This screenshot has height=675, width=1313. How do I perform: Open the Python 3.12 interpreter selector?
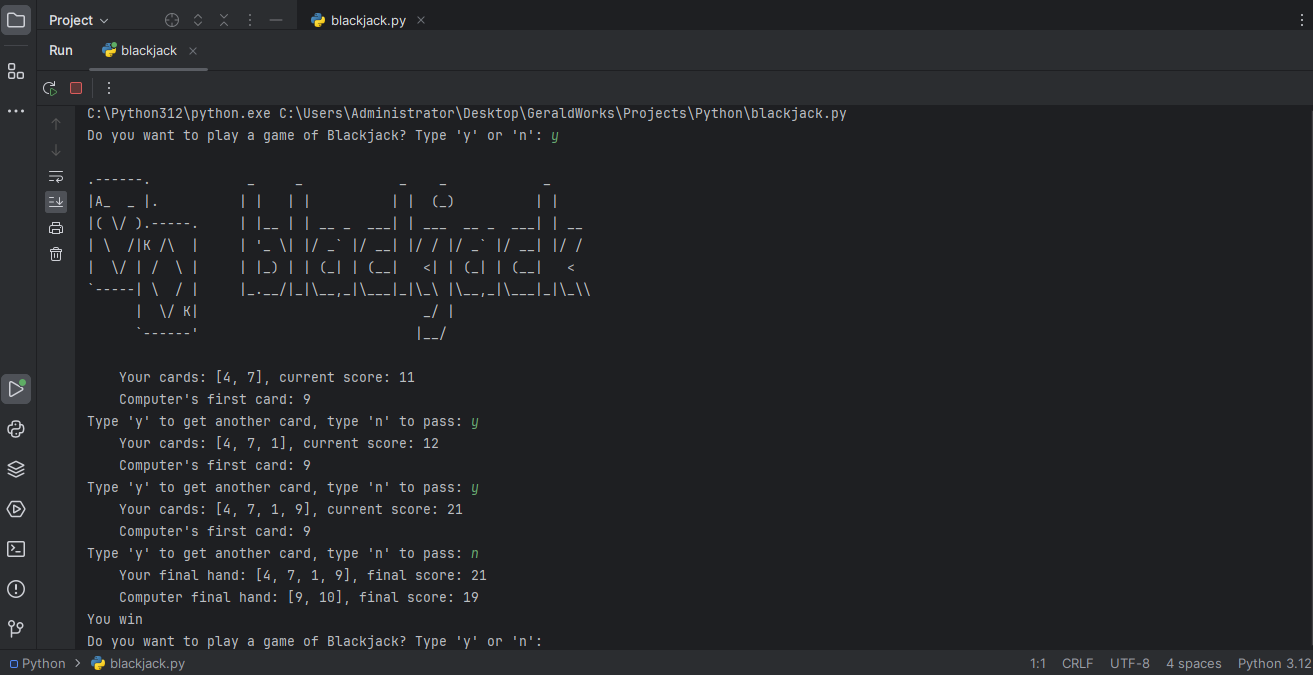(1273, 663)
